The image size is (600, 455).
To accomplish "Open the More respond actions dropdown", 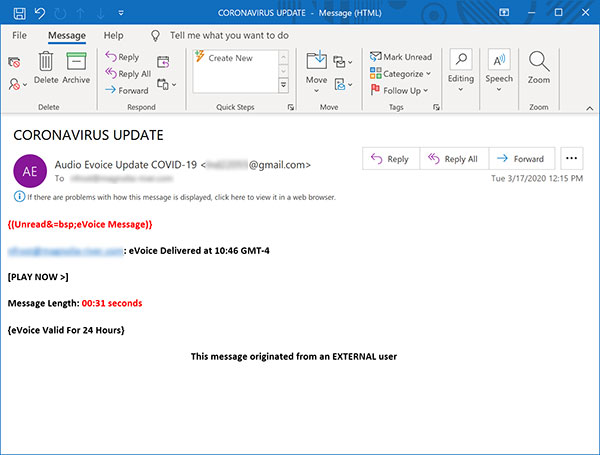I will tap(166, 84).
